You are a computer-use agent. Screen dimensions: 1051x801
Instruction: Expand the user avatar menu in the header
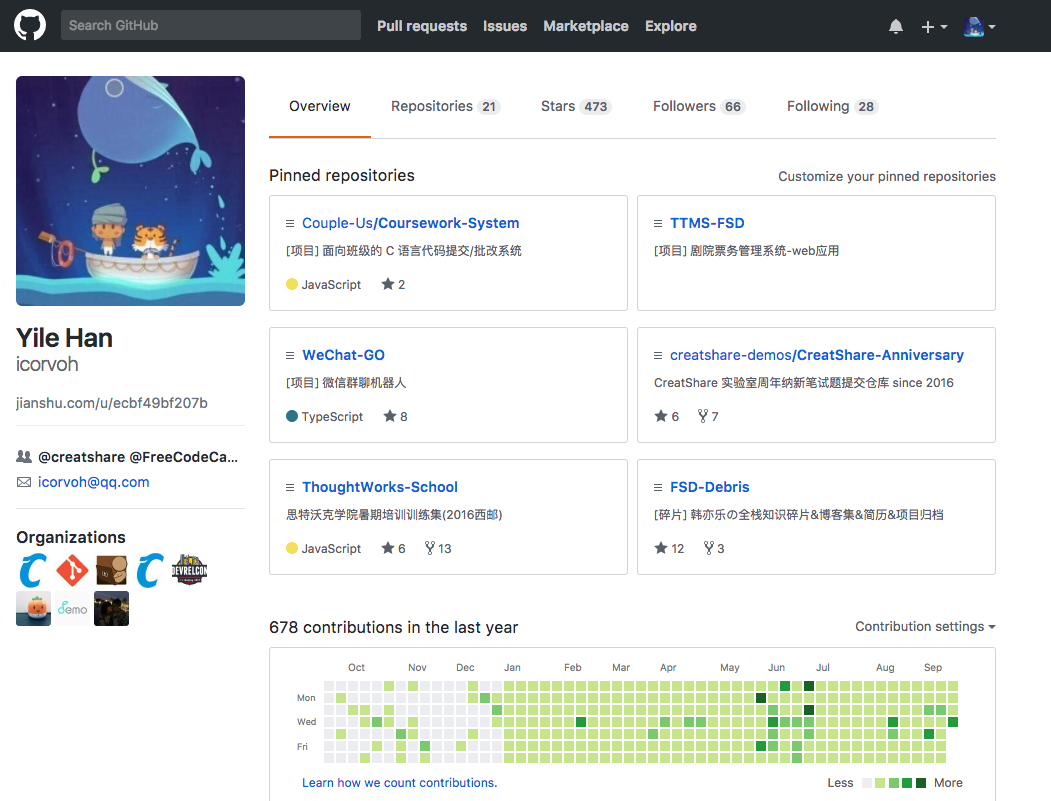tap(979, 27)
